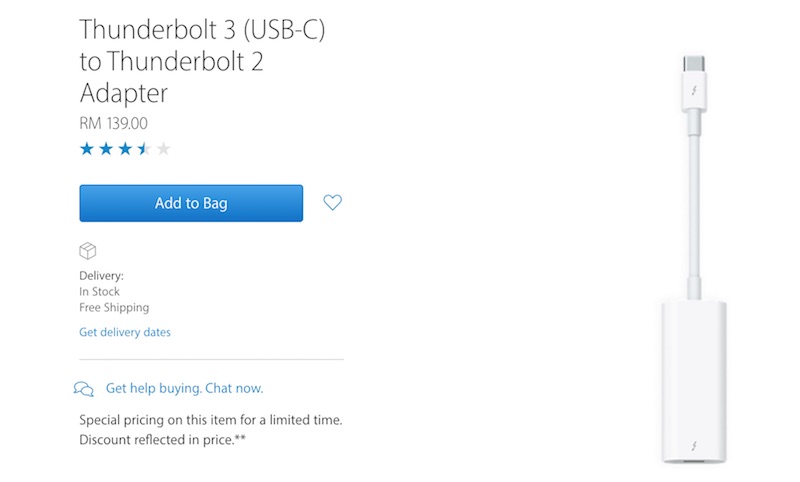Viewport: 800px width, 482px height.
Task: Start chat via Get help buying link
Action: 185,388
